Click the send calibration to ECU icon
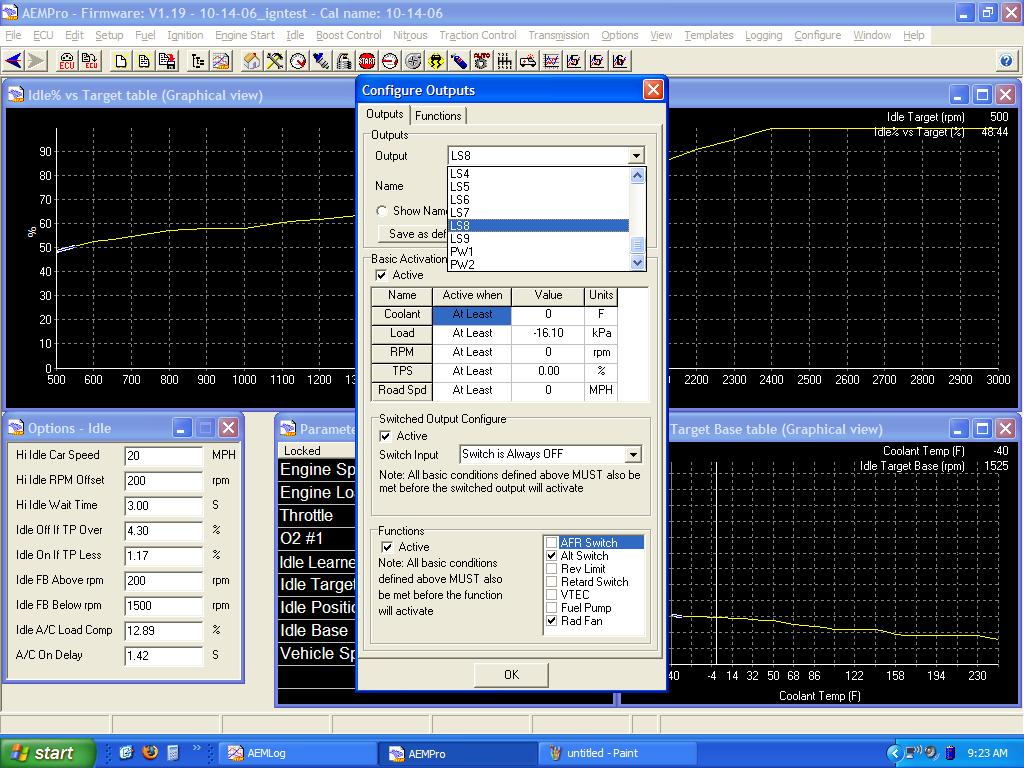Image resolution: width=1024 pixels, height=768 pixels. pyautogui.click(x=89, y=61)
